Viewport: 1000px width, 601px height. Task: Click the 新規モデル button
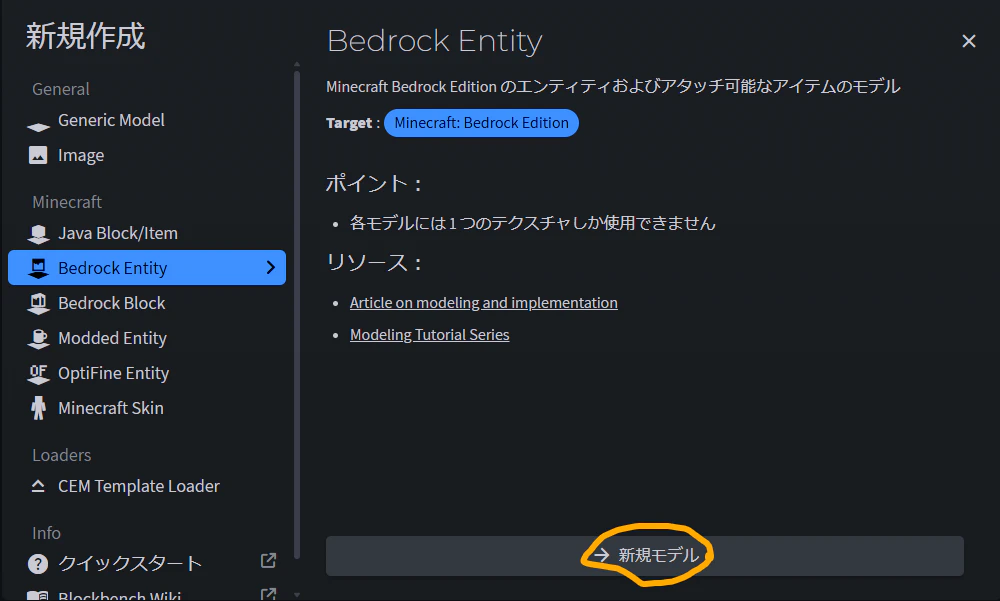click(x=645, y=556)
